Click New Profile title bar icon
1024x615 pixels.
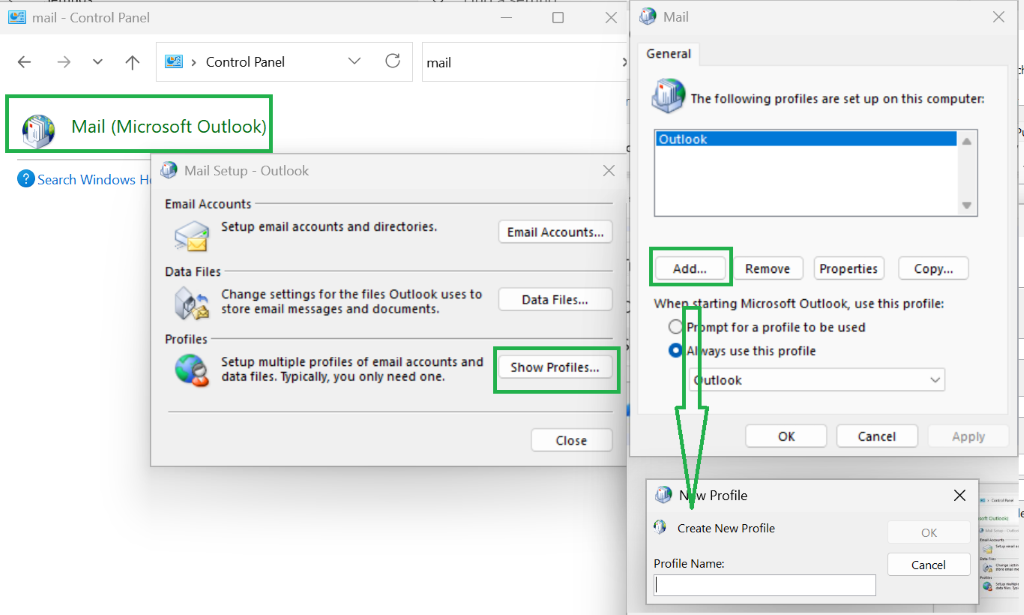664,495
